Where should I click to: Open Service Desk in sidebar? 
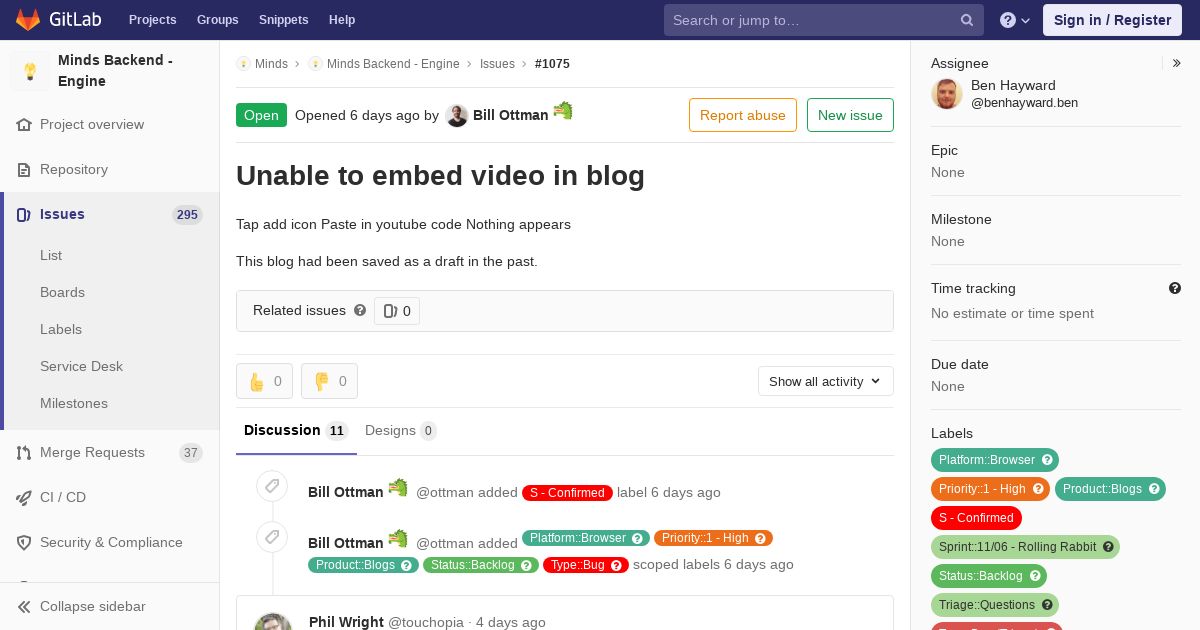[x=81, y=367]
